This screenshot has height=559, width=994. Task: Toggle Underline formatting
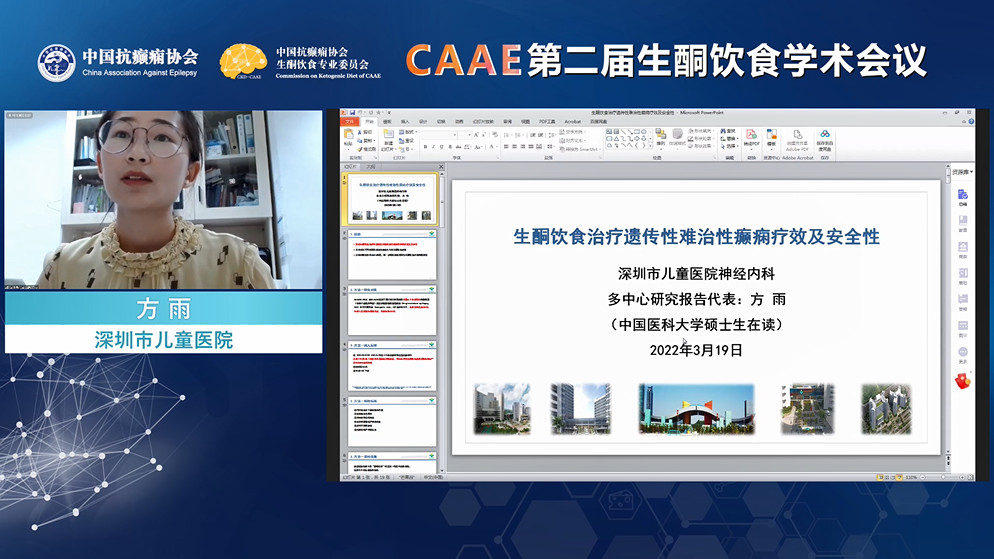click(442, 147)
